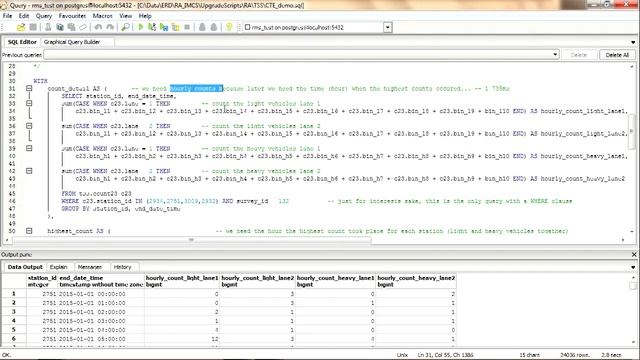
Task: Collapse the fold marker at line 36
Action: [29, 126]
